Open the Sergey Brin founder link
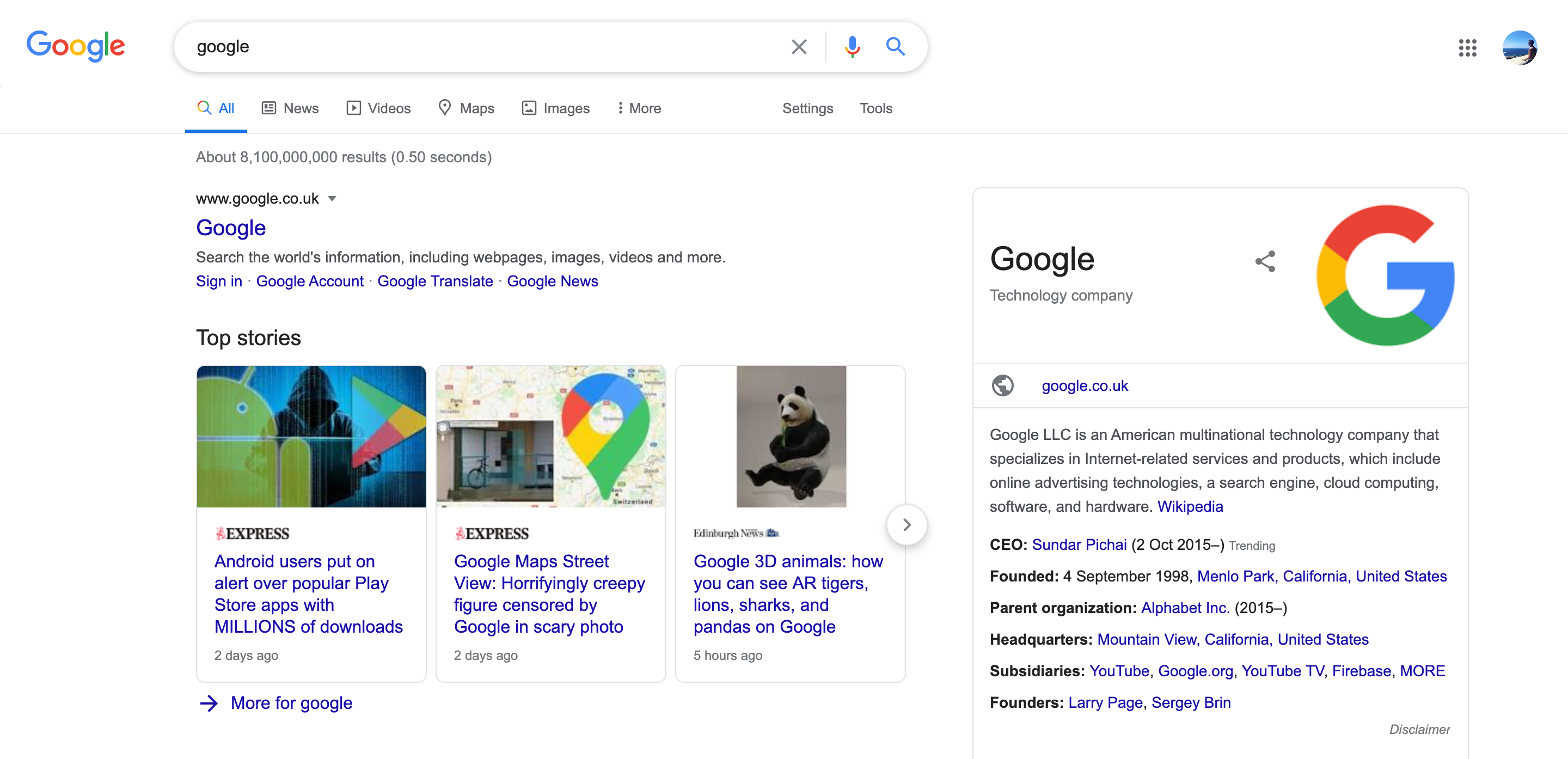Screen dimensions: 1568x759 click(x=1191, y=703)
